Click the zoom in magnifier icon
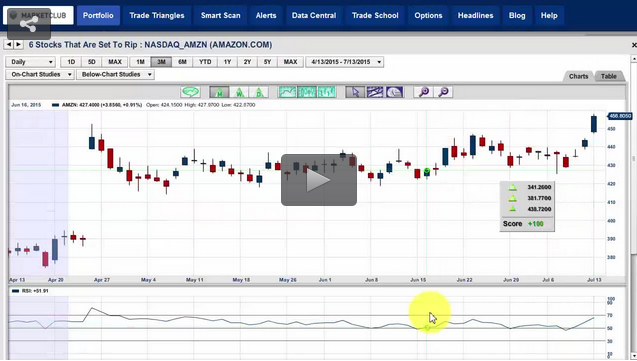Image resolution: width=637 pixels, height=361 pixels. (x=424, y=92)
